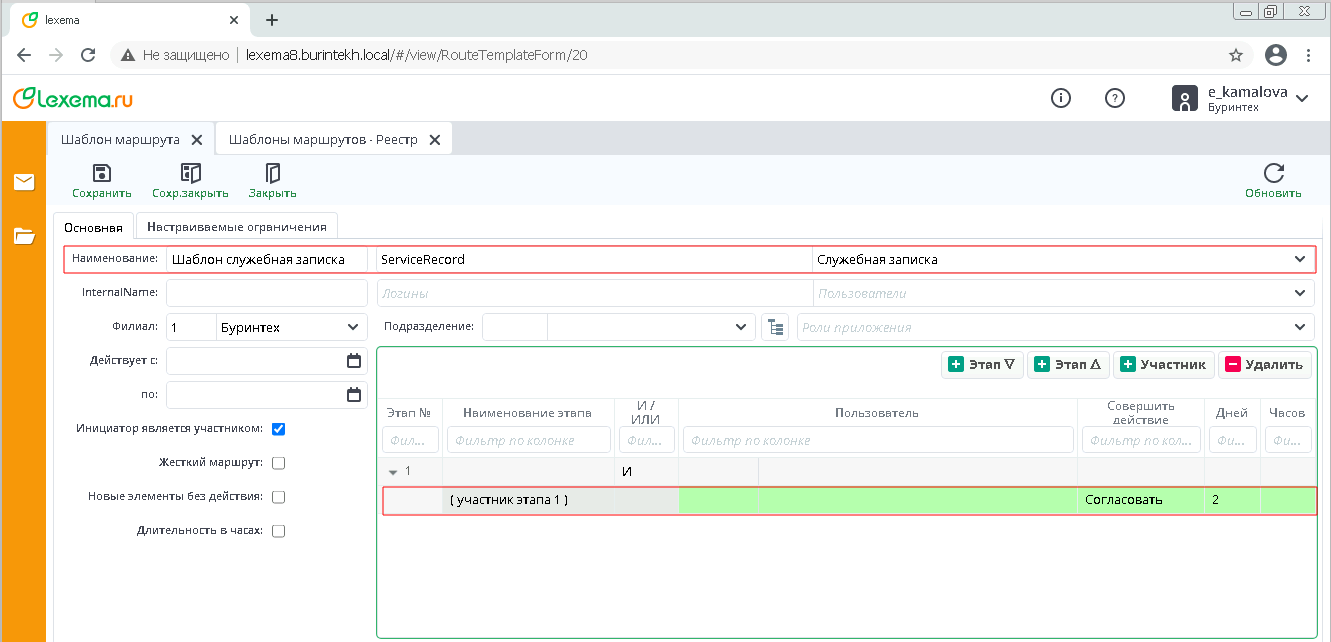Click the Обновить refresh icon

(1273, 173)
